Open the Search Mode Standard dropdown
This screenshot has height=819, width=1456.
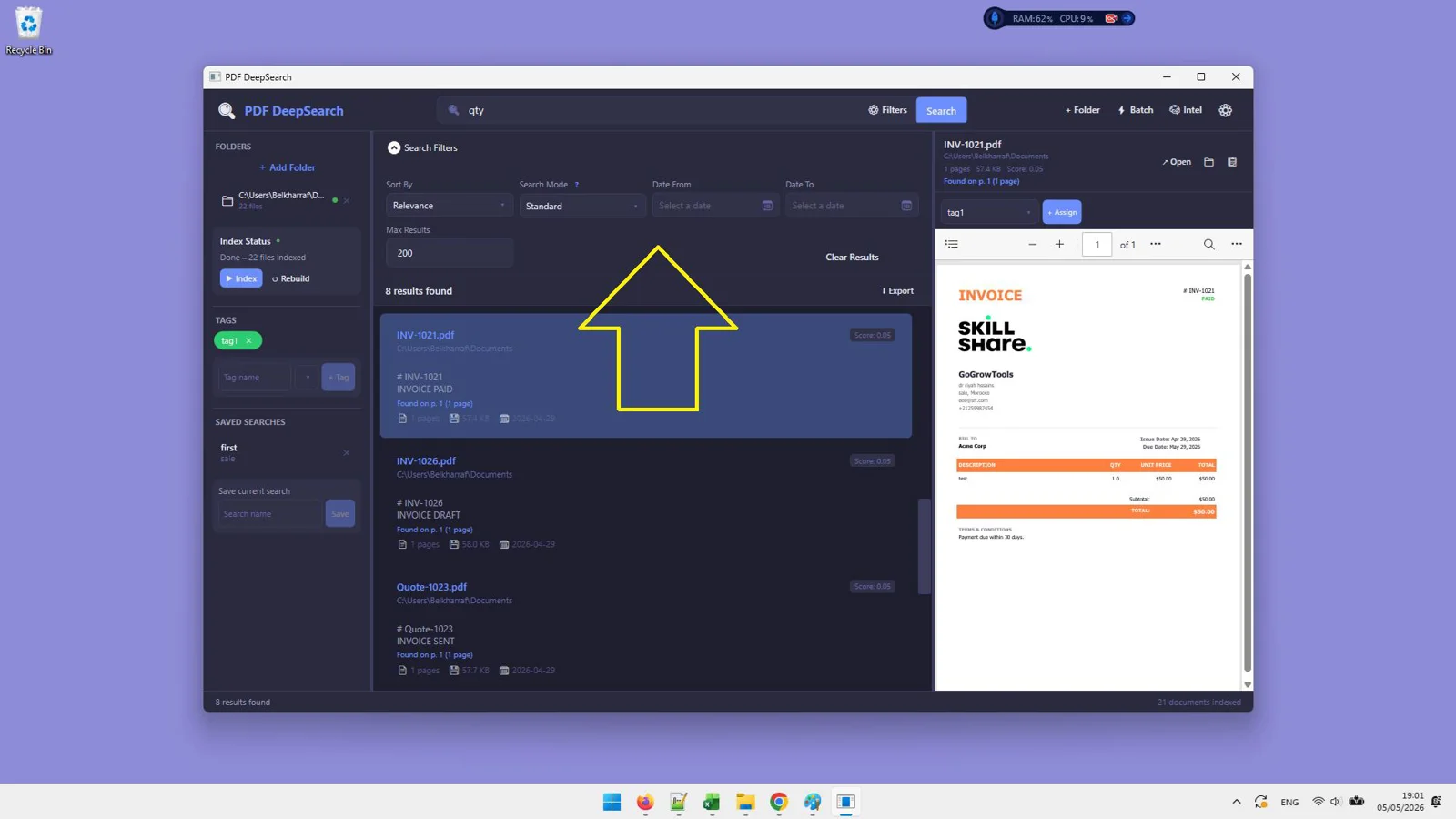(582, 206)
